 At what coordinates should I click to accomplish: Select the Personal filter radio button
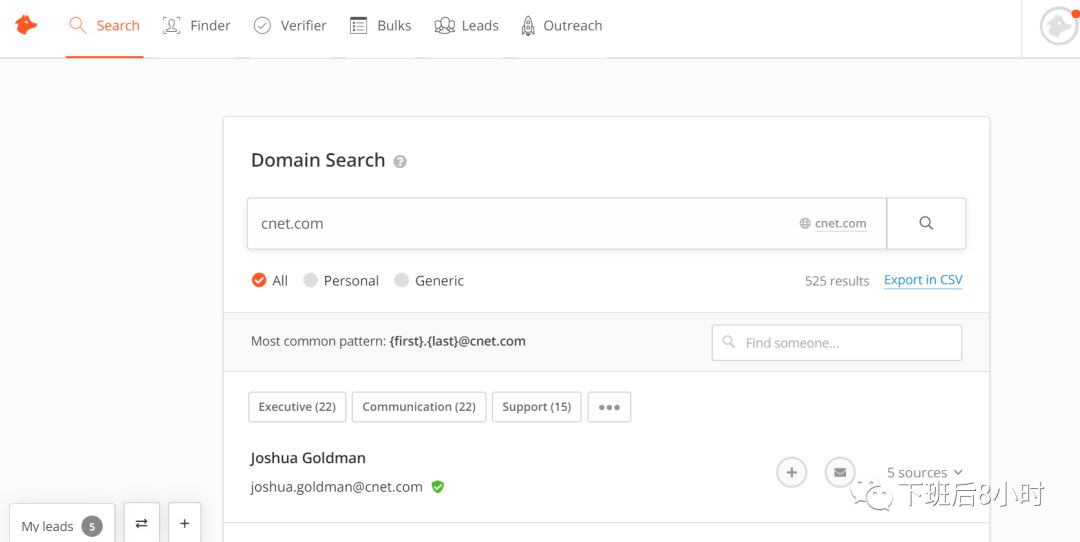pos(311,281)
